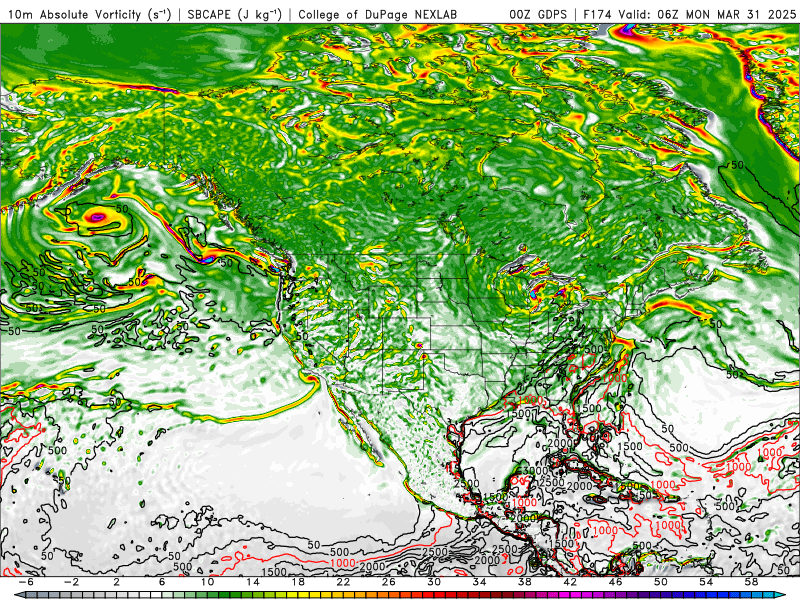Click the "−2" value on the color scale
This screenshot has height=600, width=800.
pyautogui.click(x=71, y=582)
